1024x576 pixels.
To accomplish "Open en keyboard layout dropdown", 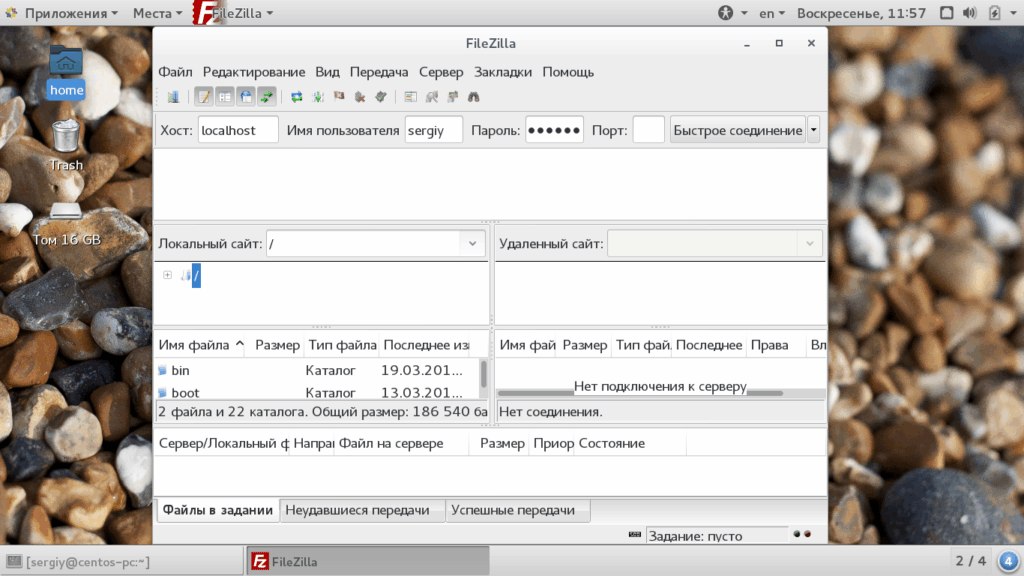I will click(x=772, y=13).
